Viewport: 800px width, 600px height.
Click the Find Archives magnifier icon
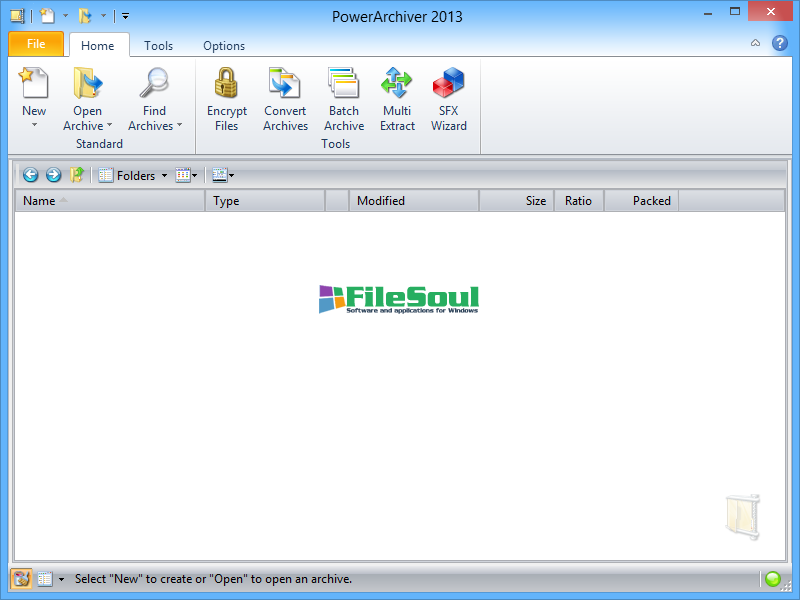coord(154,83)
